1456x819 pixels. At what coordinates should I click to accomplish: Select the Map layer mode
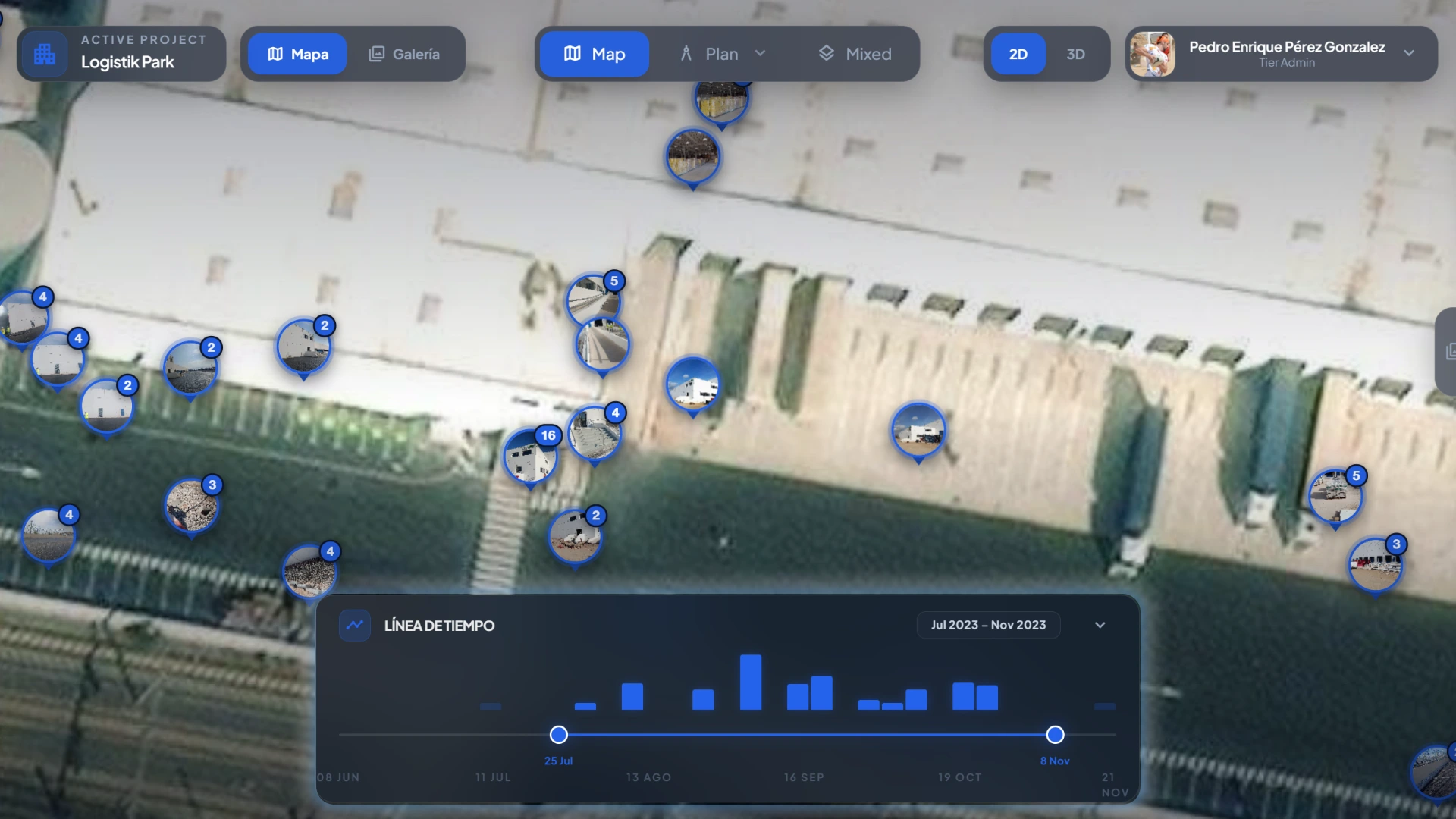595,54
